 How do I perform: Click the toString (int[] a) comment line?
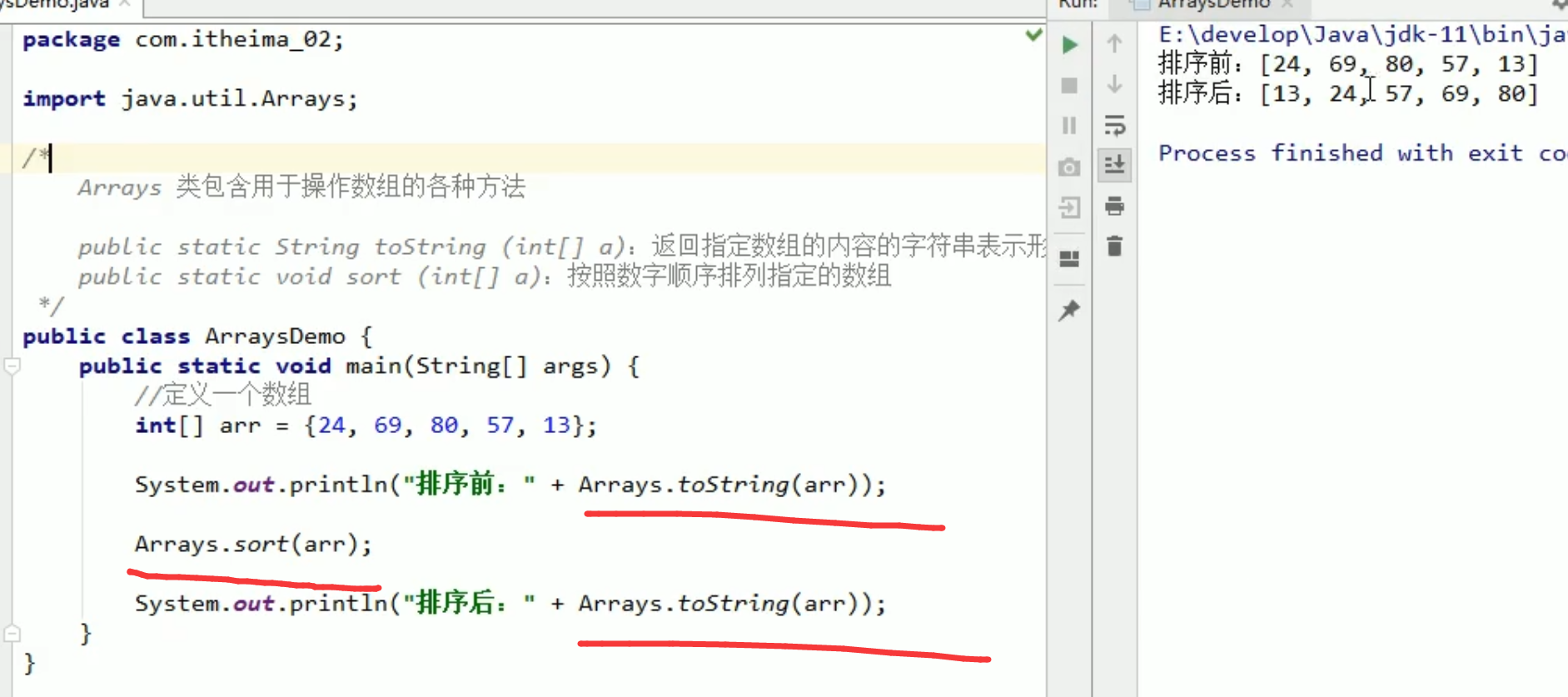(x=563, y=246)
